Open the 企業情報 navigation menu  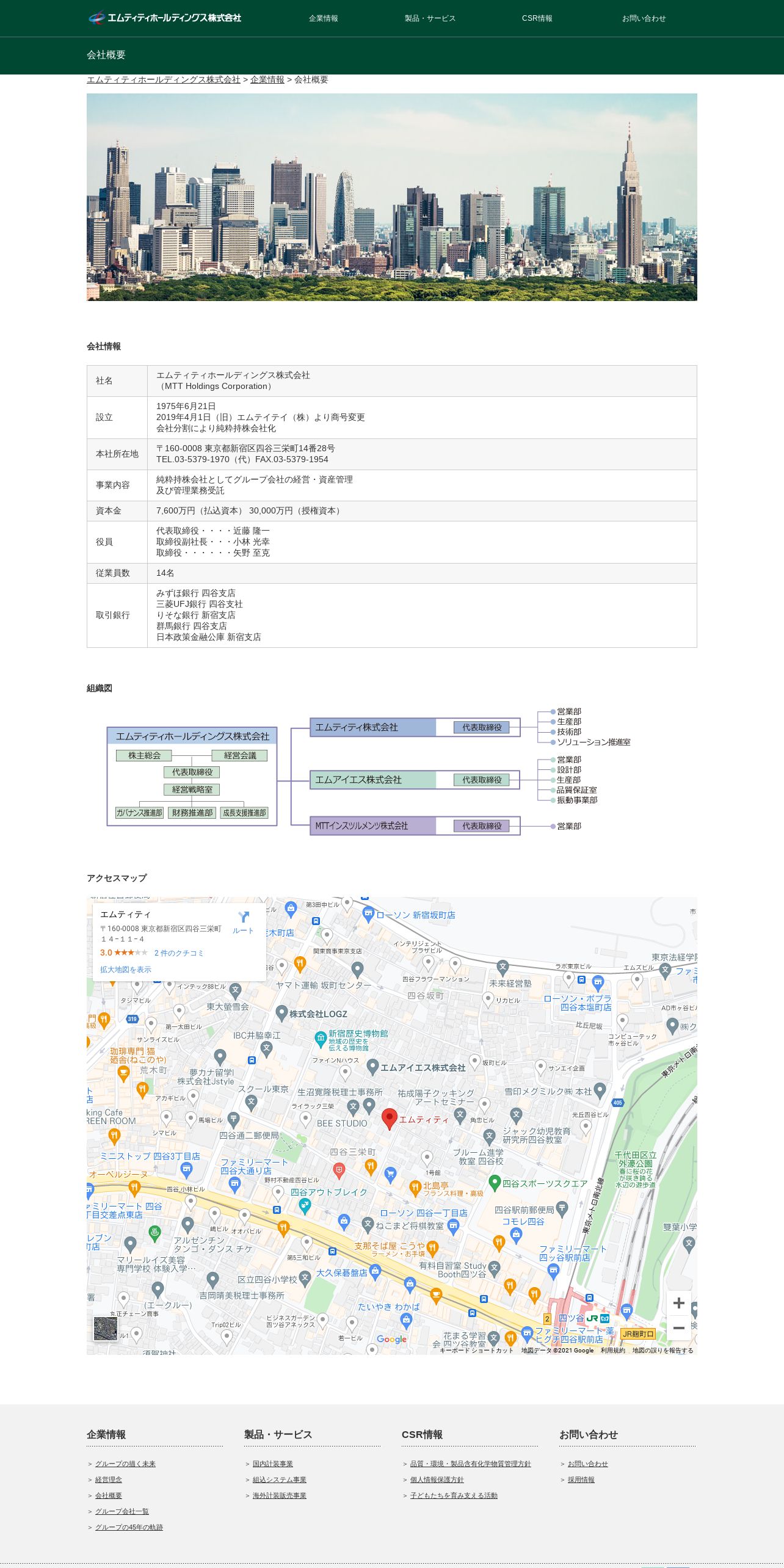click(323, 18)
